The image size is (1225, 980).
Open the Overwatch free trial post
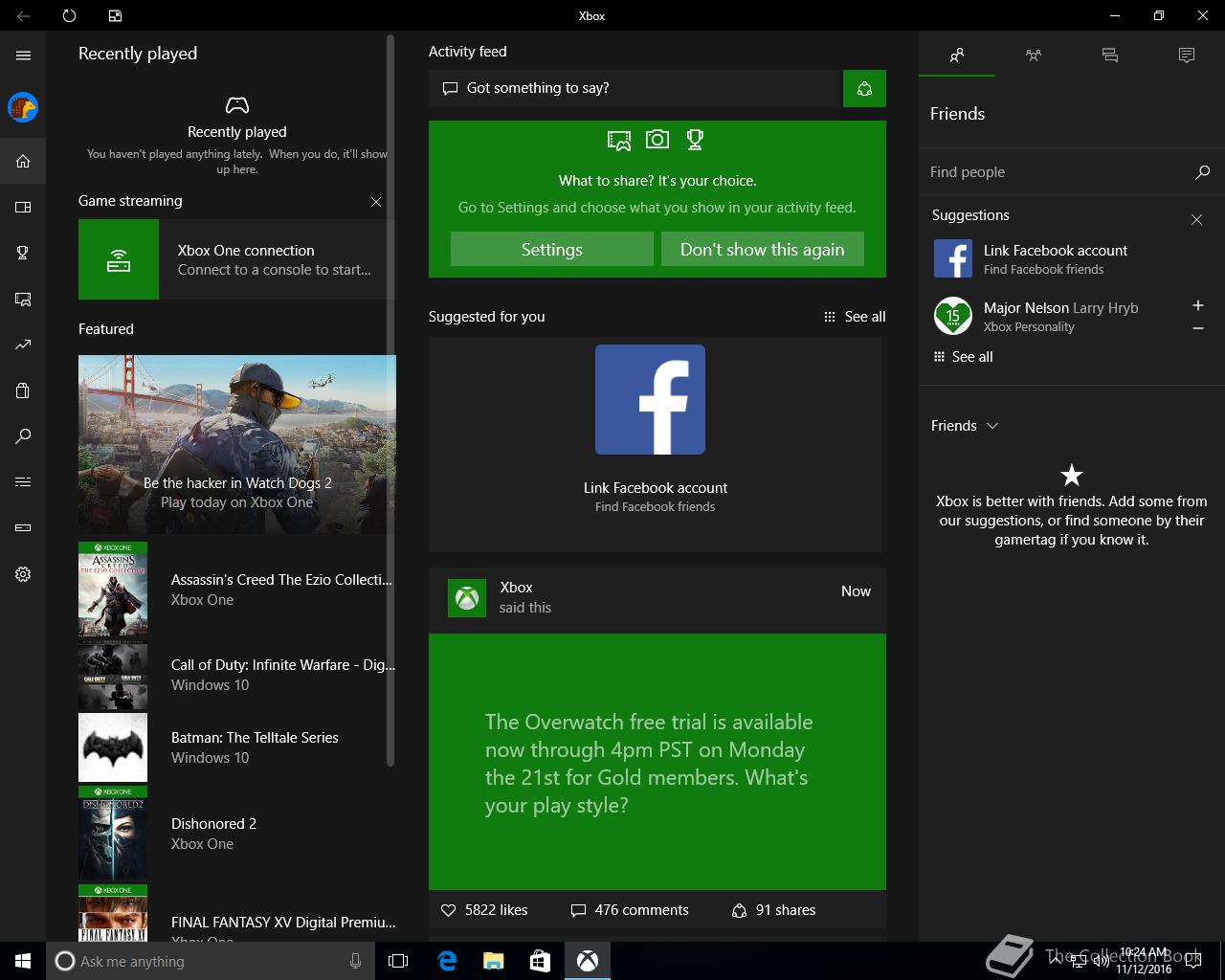[x=657, y=762]
